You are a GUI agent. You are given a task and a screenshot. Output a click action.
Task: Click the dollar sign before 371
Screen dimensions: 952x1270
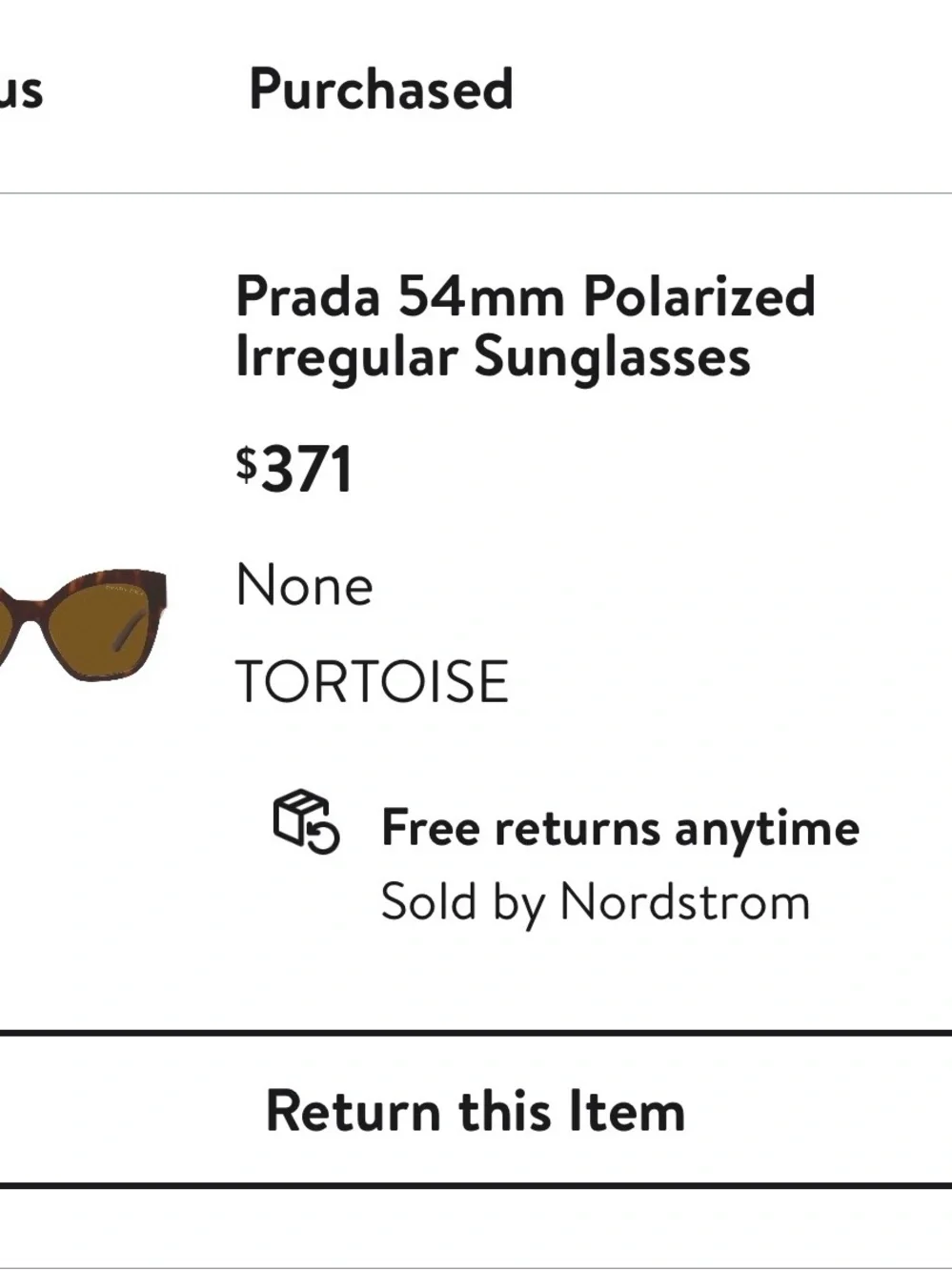(x=246, y=463)
